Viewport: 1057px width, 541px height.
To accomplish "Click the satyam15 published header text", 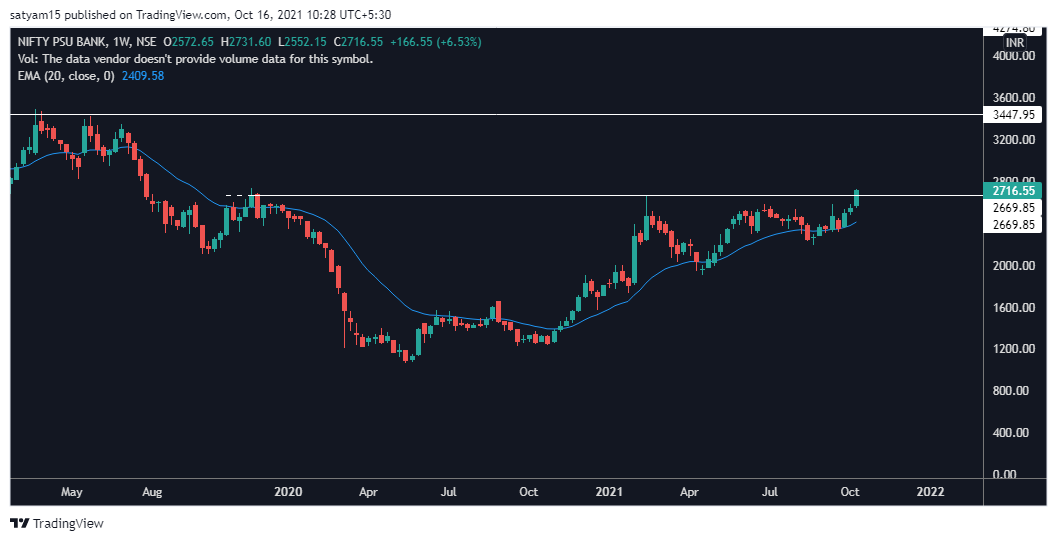I will 202,14.
